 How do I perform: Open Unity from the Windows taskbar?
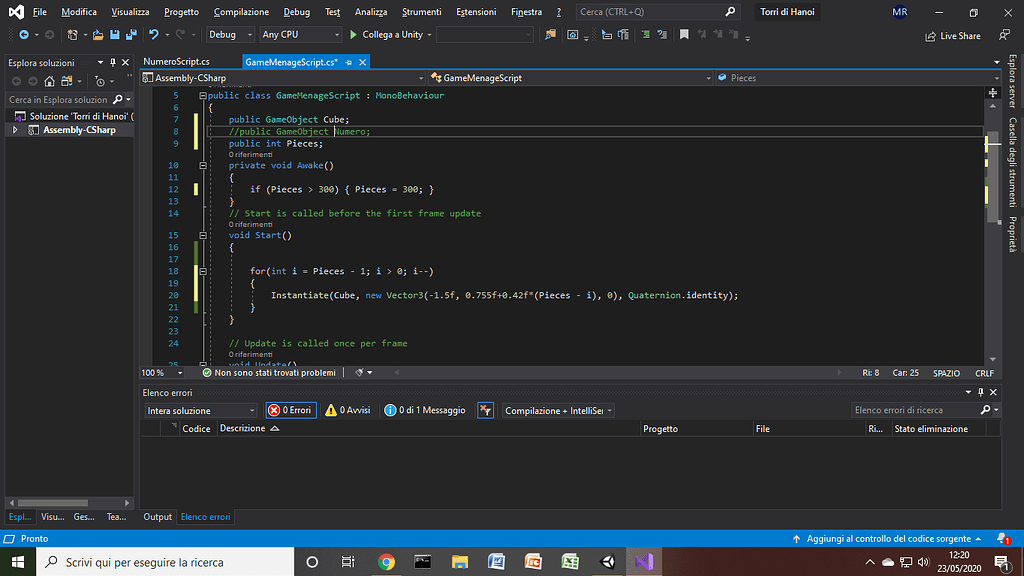coord(607,562)
